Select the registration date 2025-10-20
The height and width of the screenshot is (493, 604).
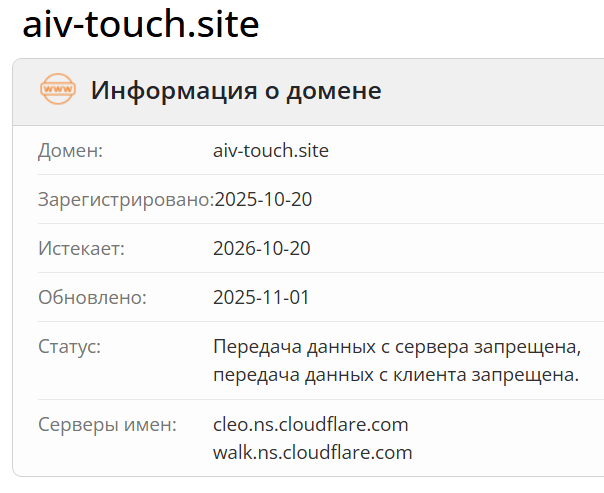(264, 200)
